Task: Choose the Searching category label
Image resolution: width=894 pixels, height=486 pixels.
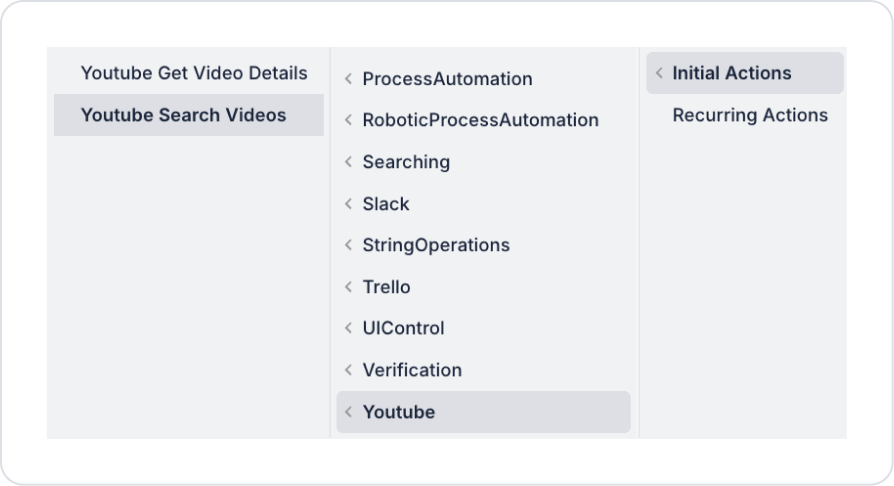Action: click(x=406, y=162)
